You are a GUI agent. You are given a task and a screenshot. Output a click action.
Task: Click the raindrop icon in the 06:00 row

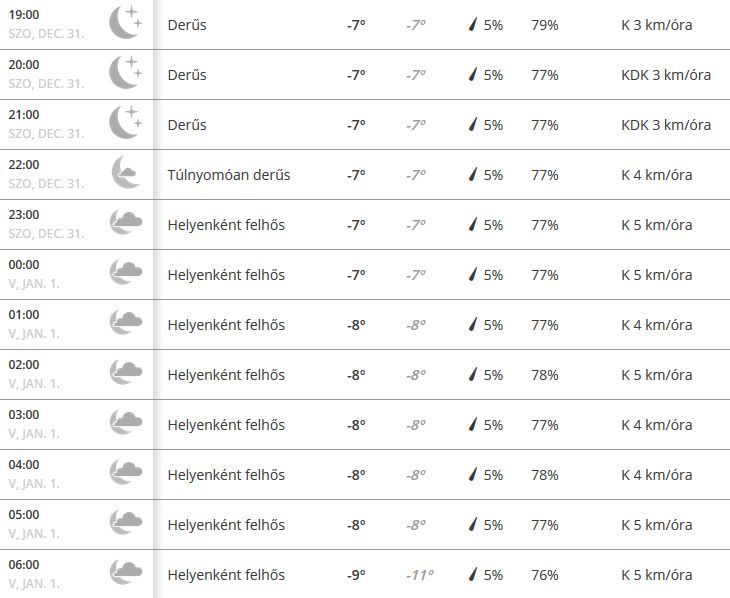[x=473, y=574]
